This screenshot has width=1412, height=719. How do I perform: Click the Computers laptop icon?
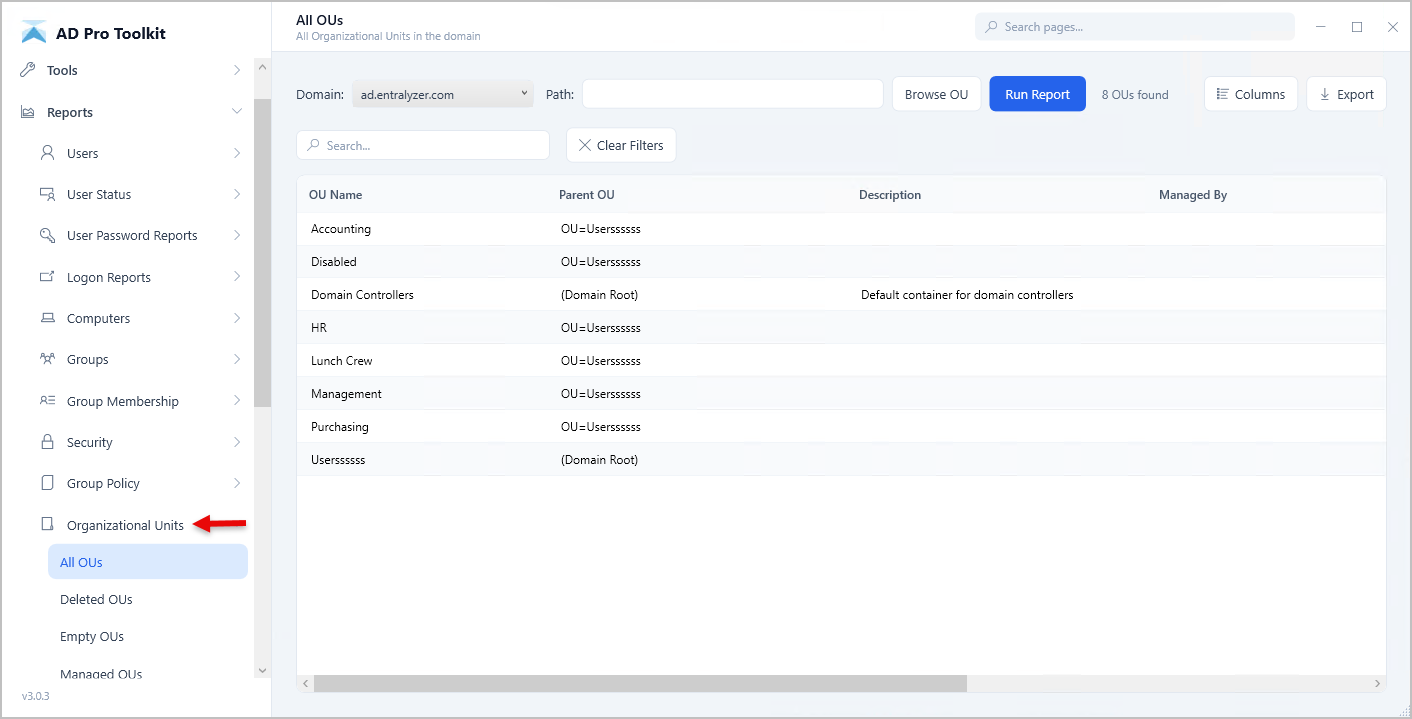click(x=47, y=318)
